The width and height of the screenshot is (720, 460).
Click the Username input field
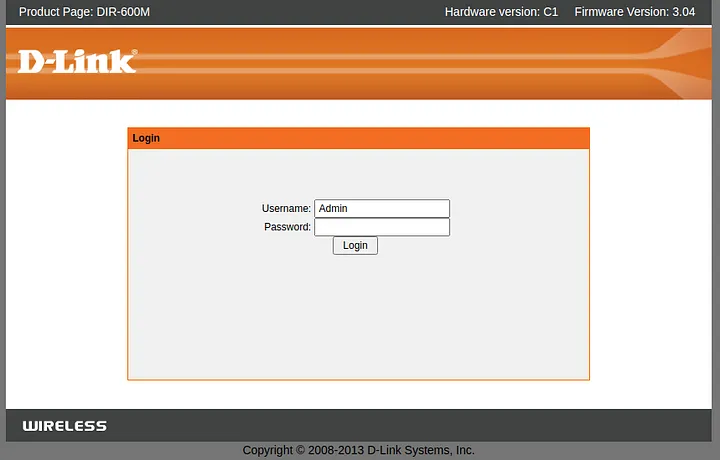[382, 208]
